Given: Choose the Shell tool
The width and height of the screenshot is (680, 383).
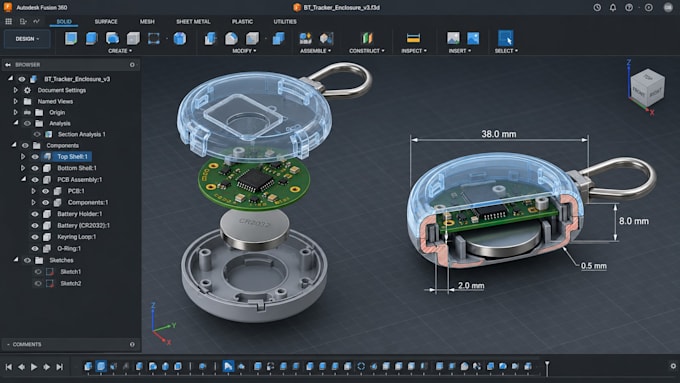Looking at the screenshot, I should [252, 38].
